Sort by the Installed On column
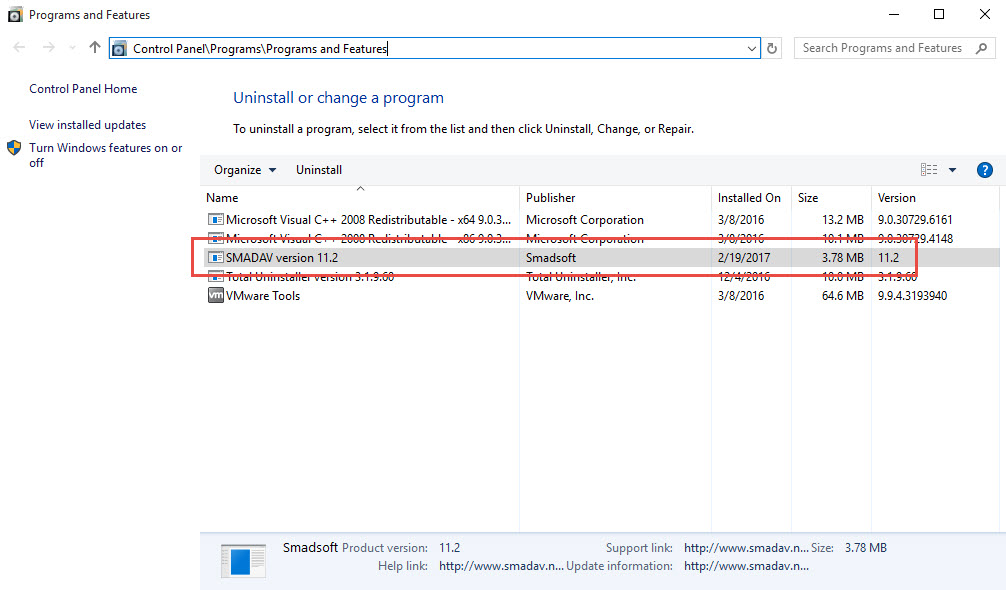Viewport: 1006px width, 590px height. pos(751,198)
